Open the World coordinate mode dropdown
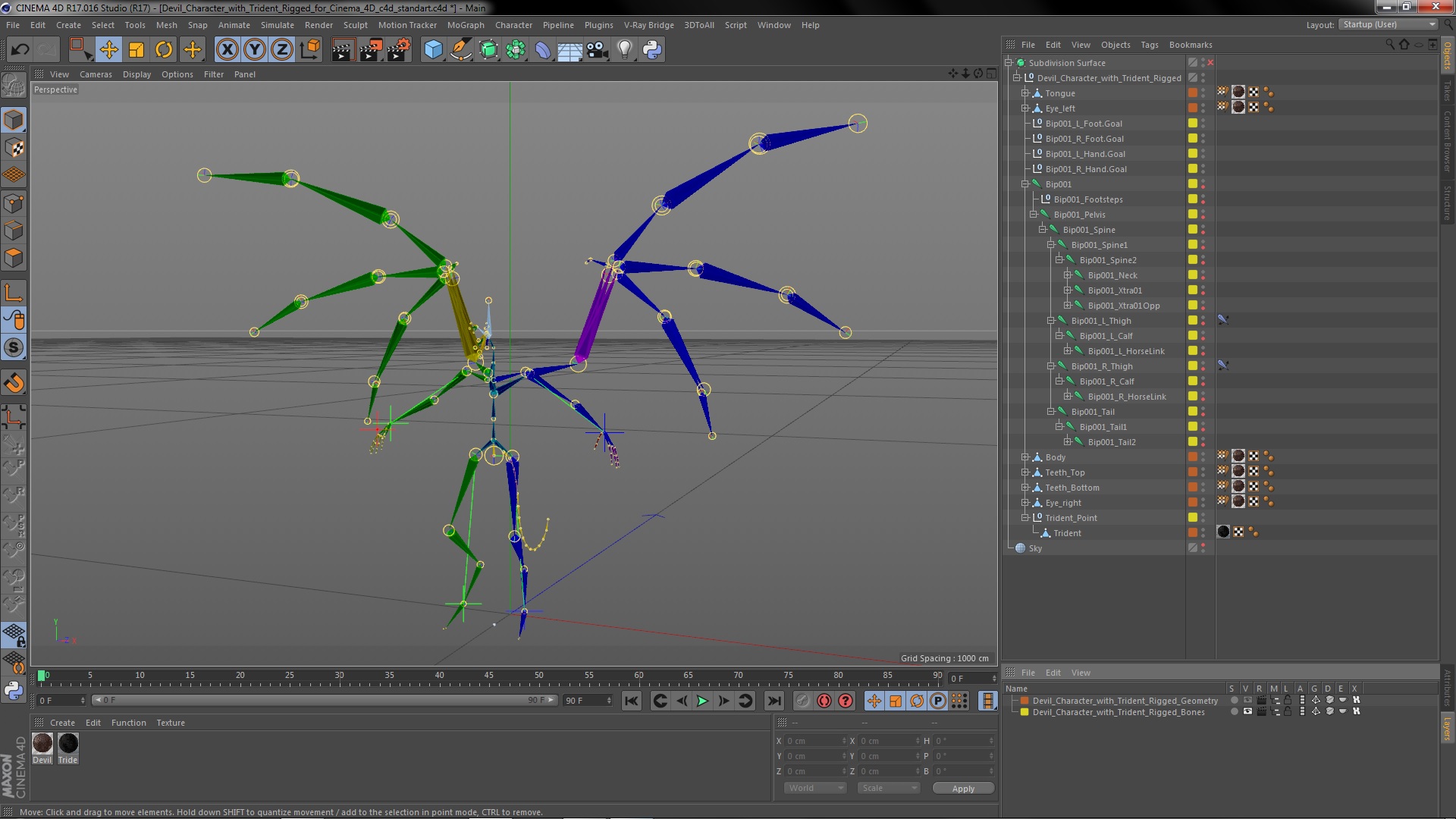1456x819 pixels. pos(815,788)
